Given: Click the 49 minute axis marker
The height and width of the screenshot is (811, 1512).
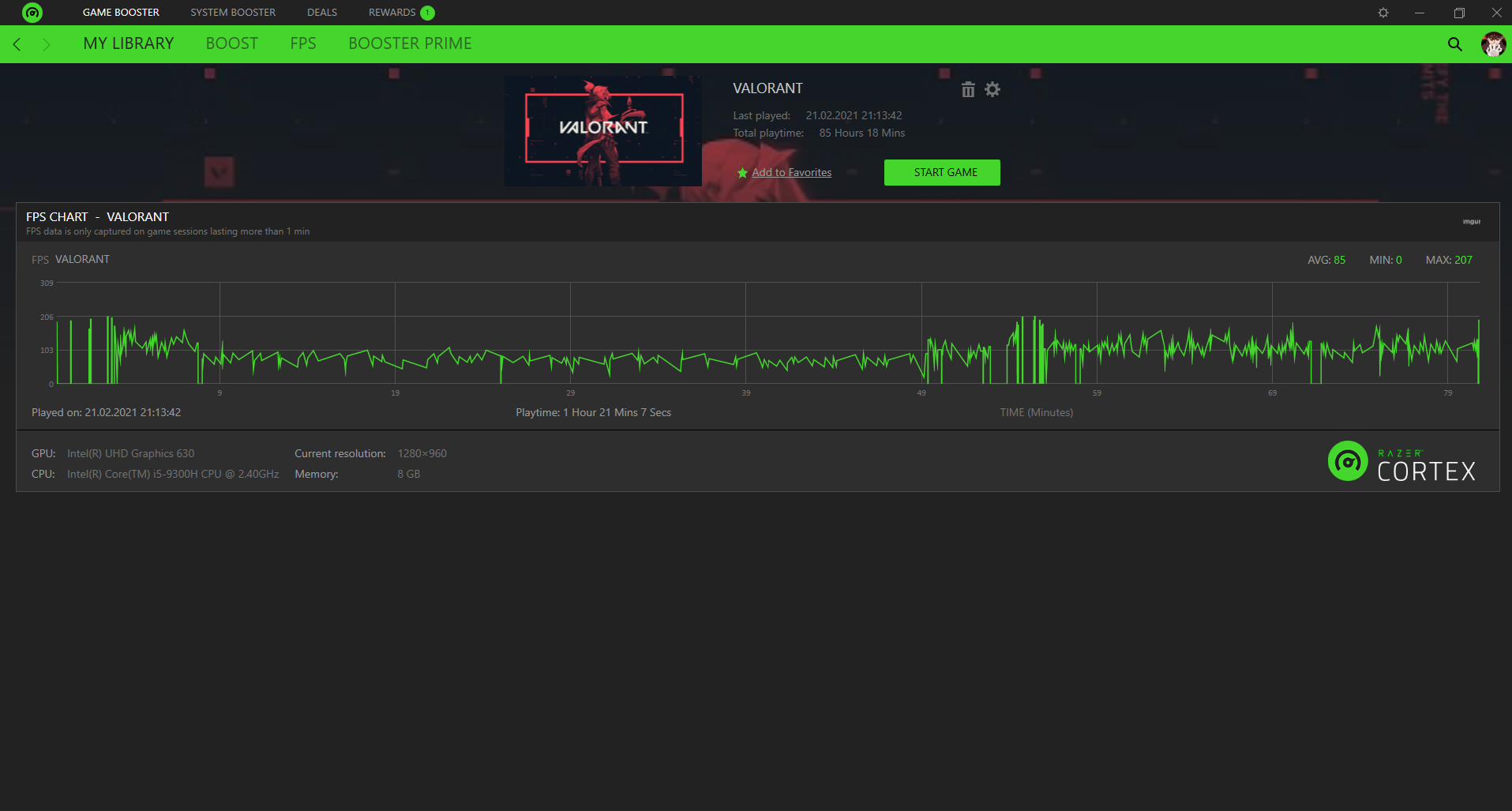Looking at the screenshot, I should click(x=921, y=392).
